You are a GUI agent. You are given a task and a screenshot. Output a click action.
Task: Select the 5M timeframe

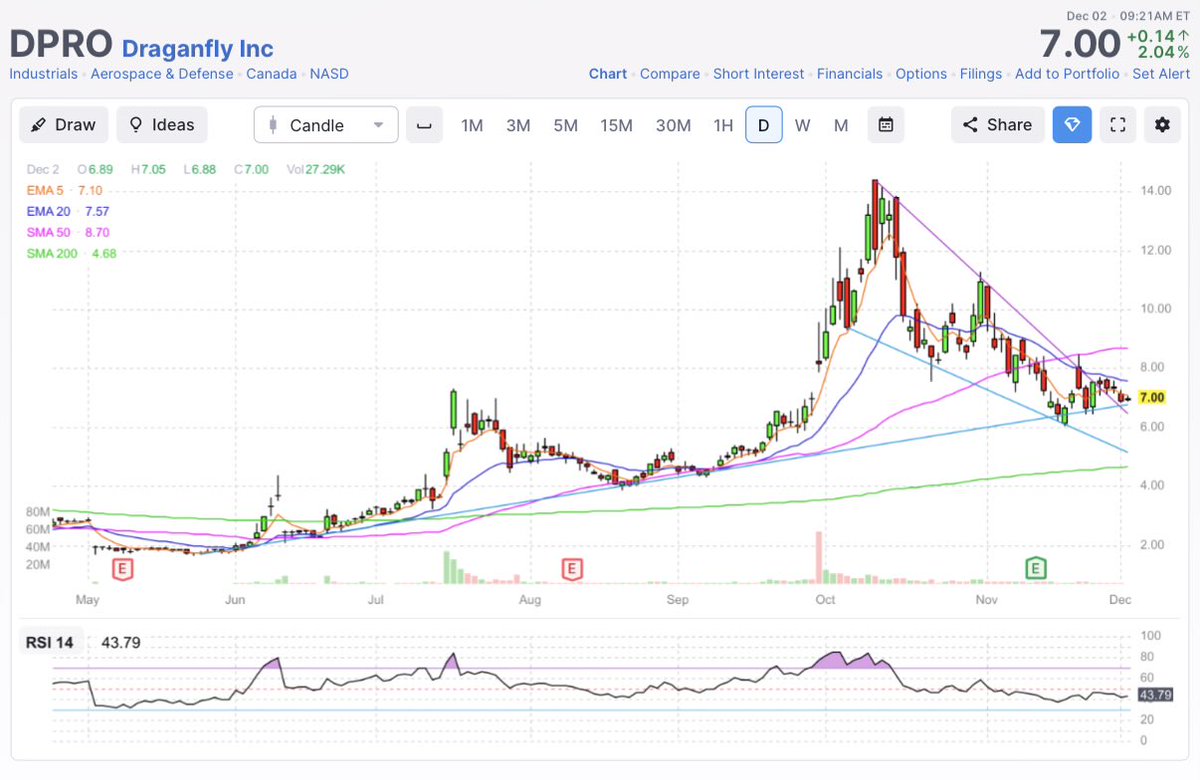pyautogui.click(x=566, y=125)
